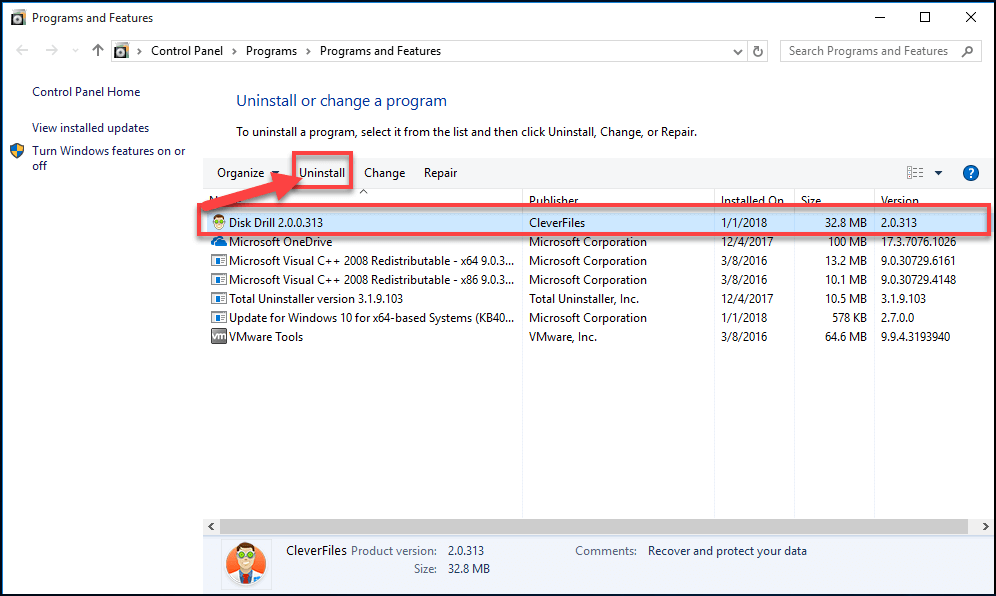Select the VMware Tools entry

(x=595, y=337)
